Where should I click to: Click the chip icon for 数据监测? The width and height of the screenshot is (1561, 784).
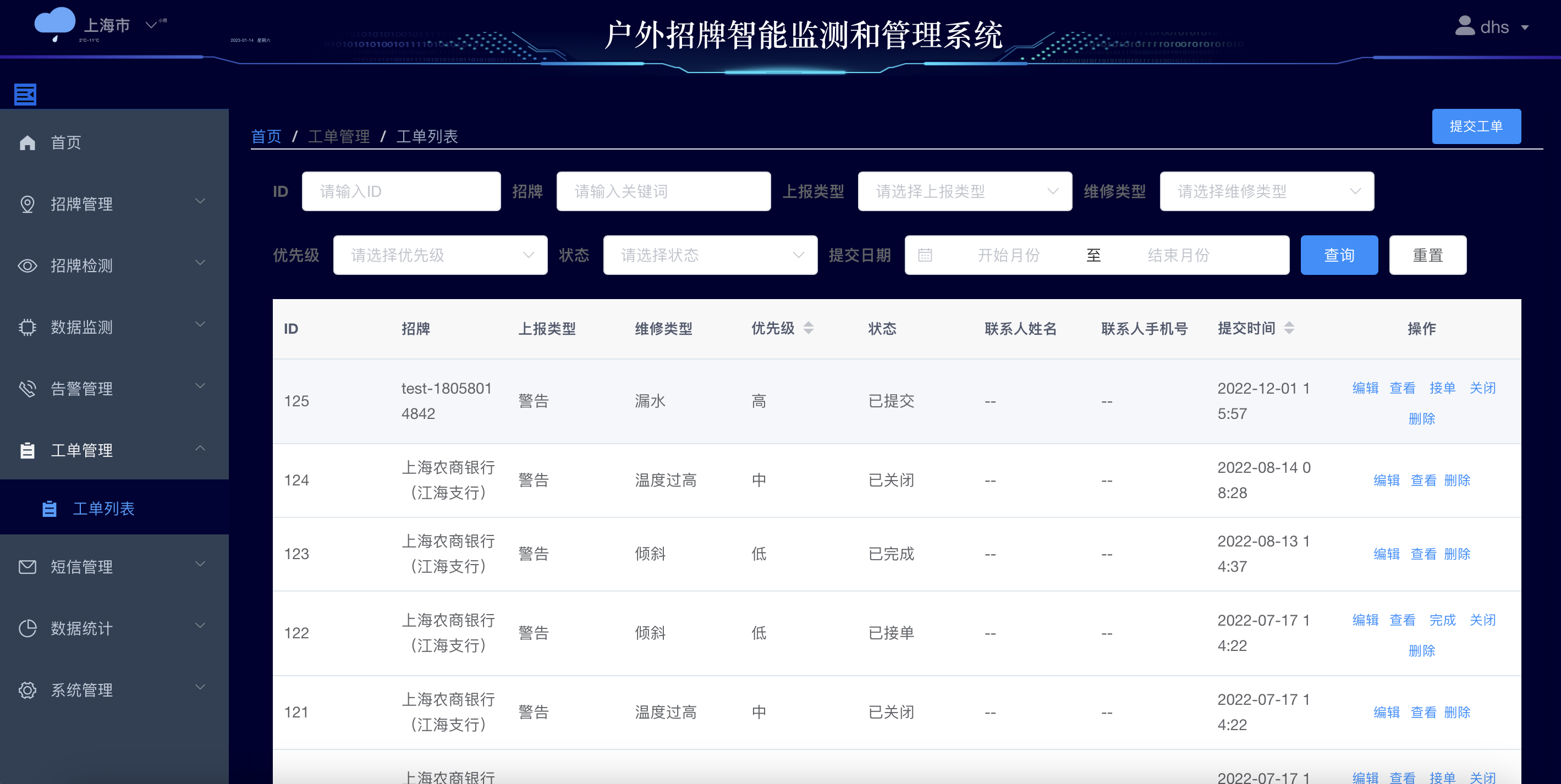point(28,327)
